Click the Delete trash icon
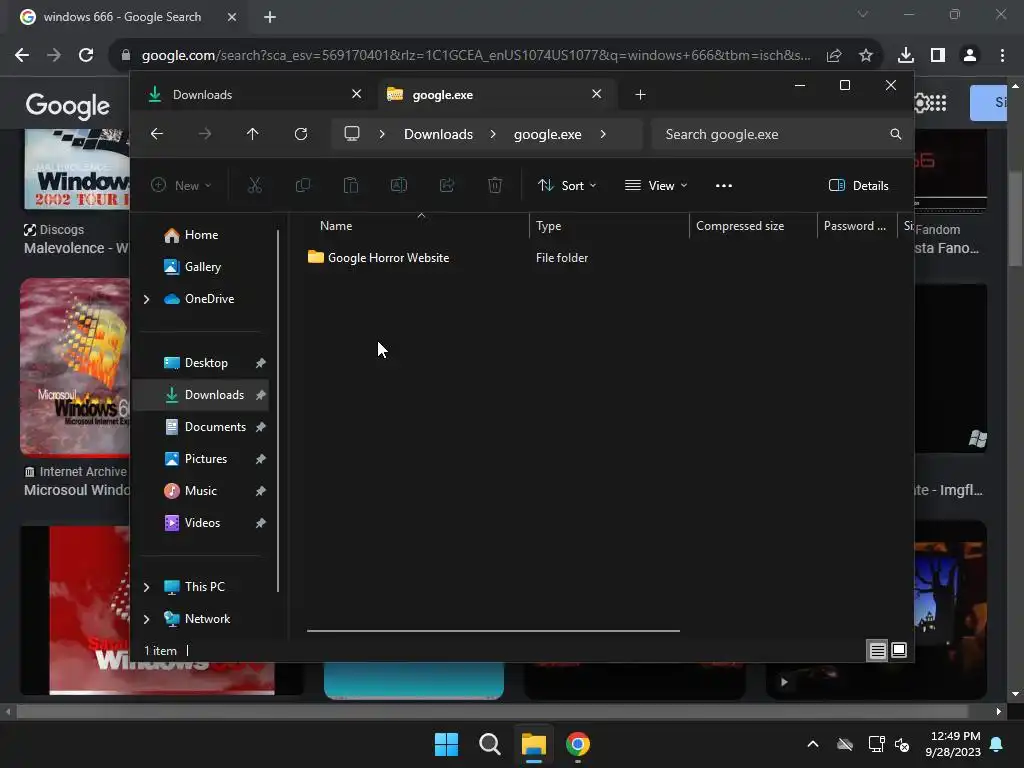This screenshot has width=1024, height=768. point(495,185)
